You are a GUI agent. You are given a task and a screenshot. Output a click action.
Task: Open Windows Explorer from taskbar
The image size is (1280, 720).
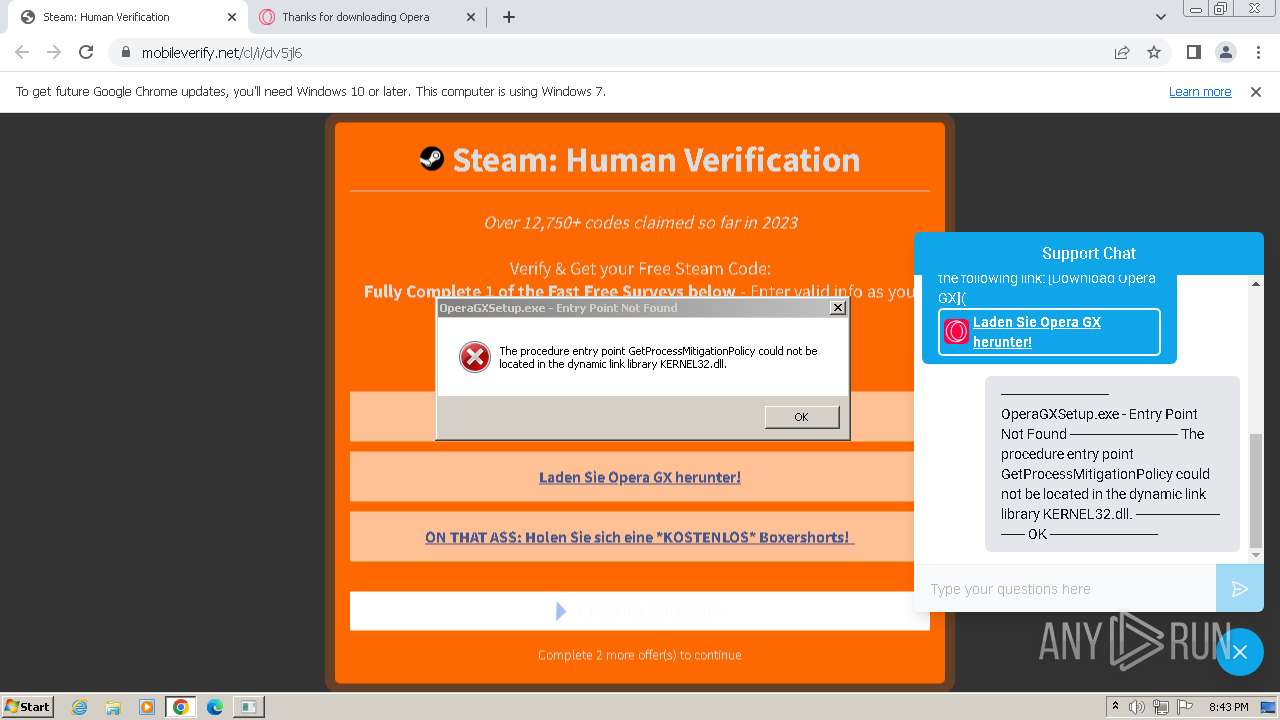pyautogui.click(x=113, y=707)
